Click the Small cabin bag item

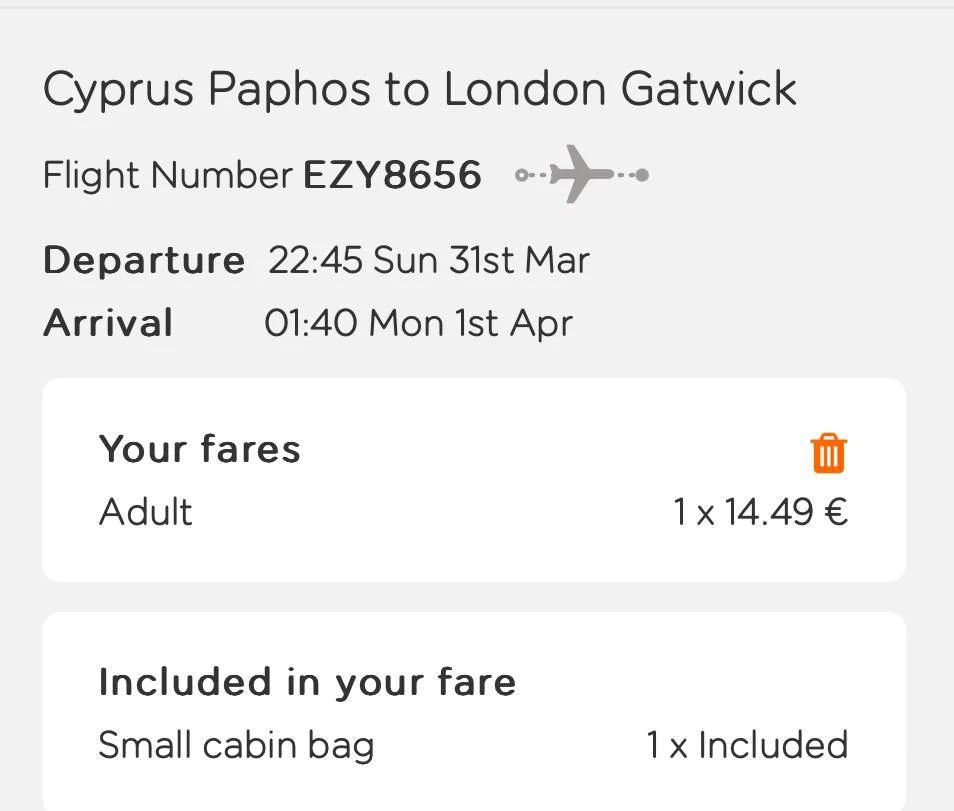[236, 745]
